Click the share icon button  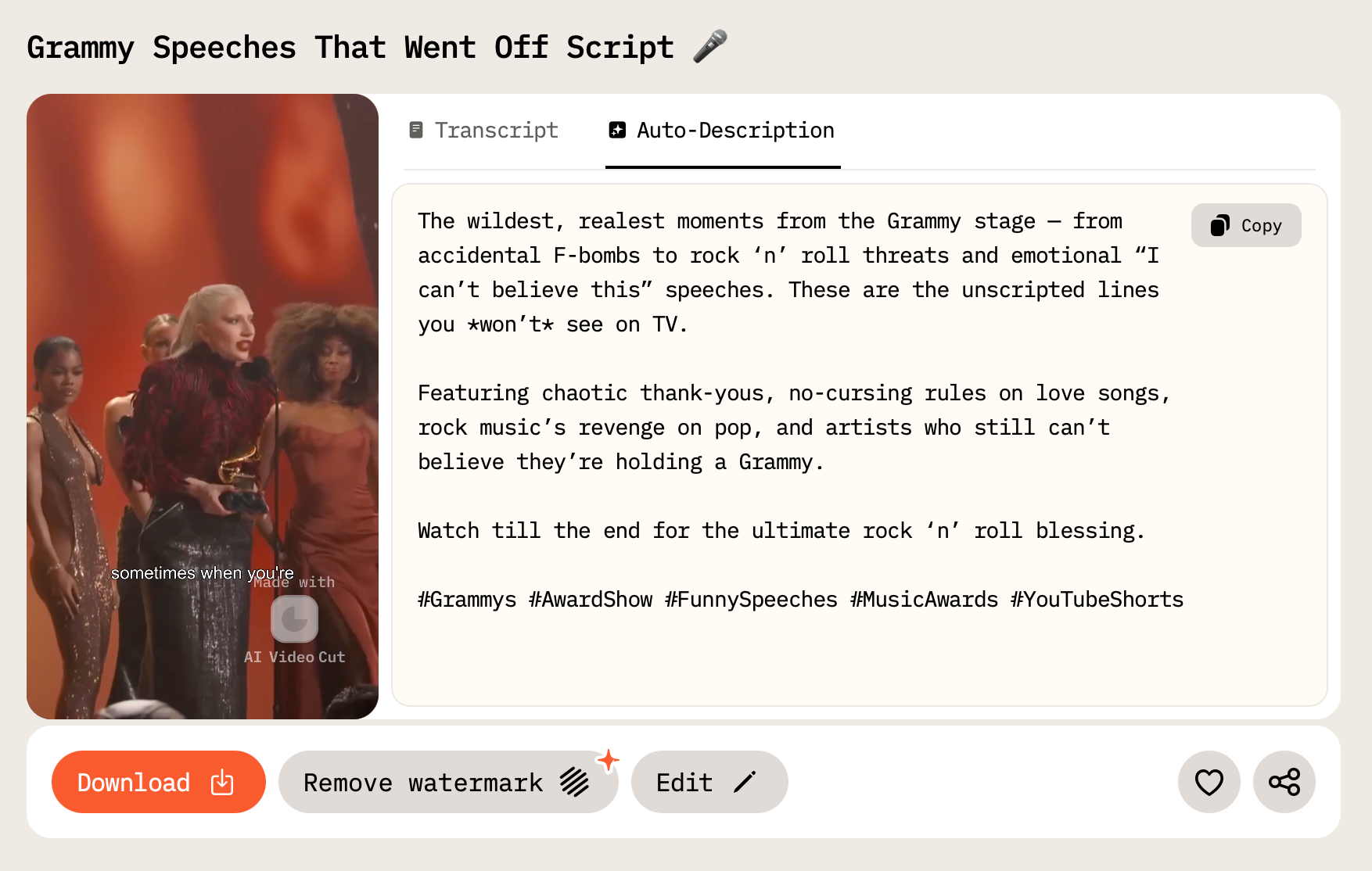(x=1284, y=782)
